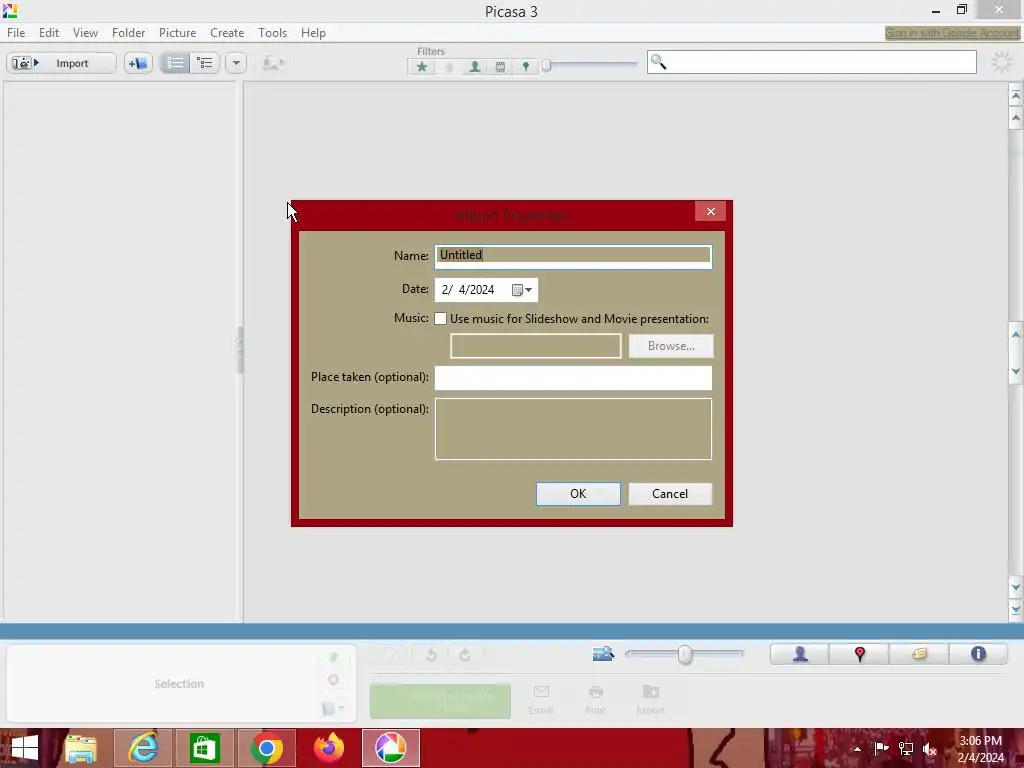Click rotate counter-clockwise icon
This screenshot has width=1024, height=768.
(431, 655)
